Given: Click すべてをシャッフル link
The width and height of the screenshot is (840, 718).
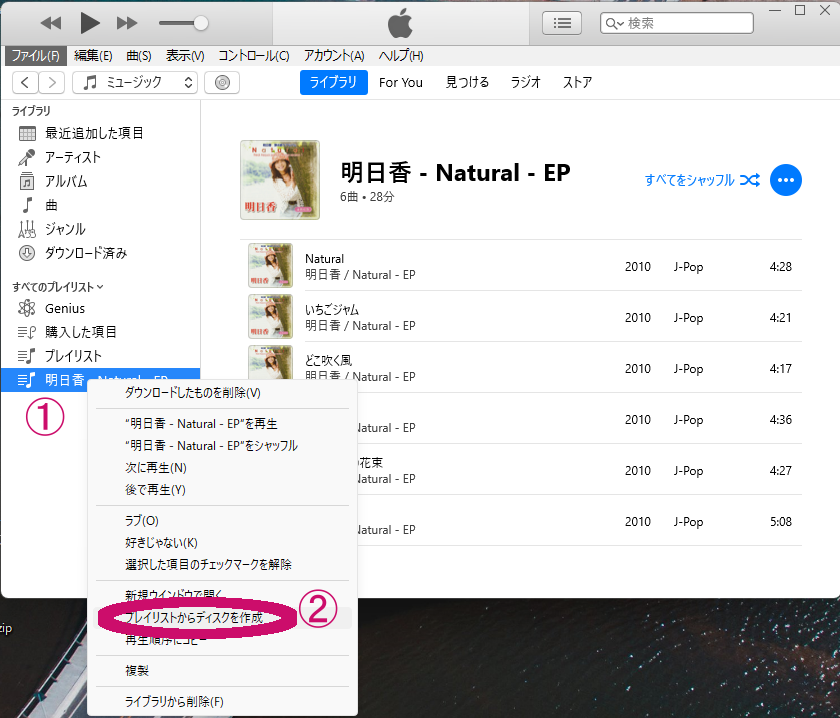Looking at the screenshot, I should (x=702, y=180).
